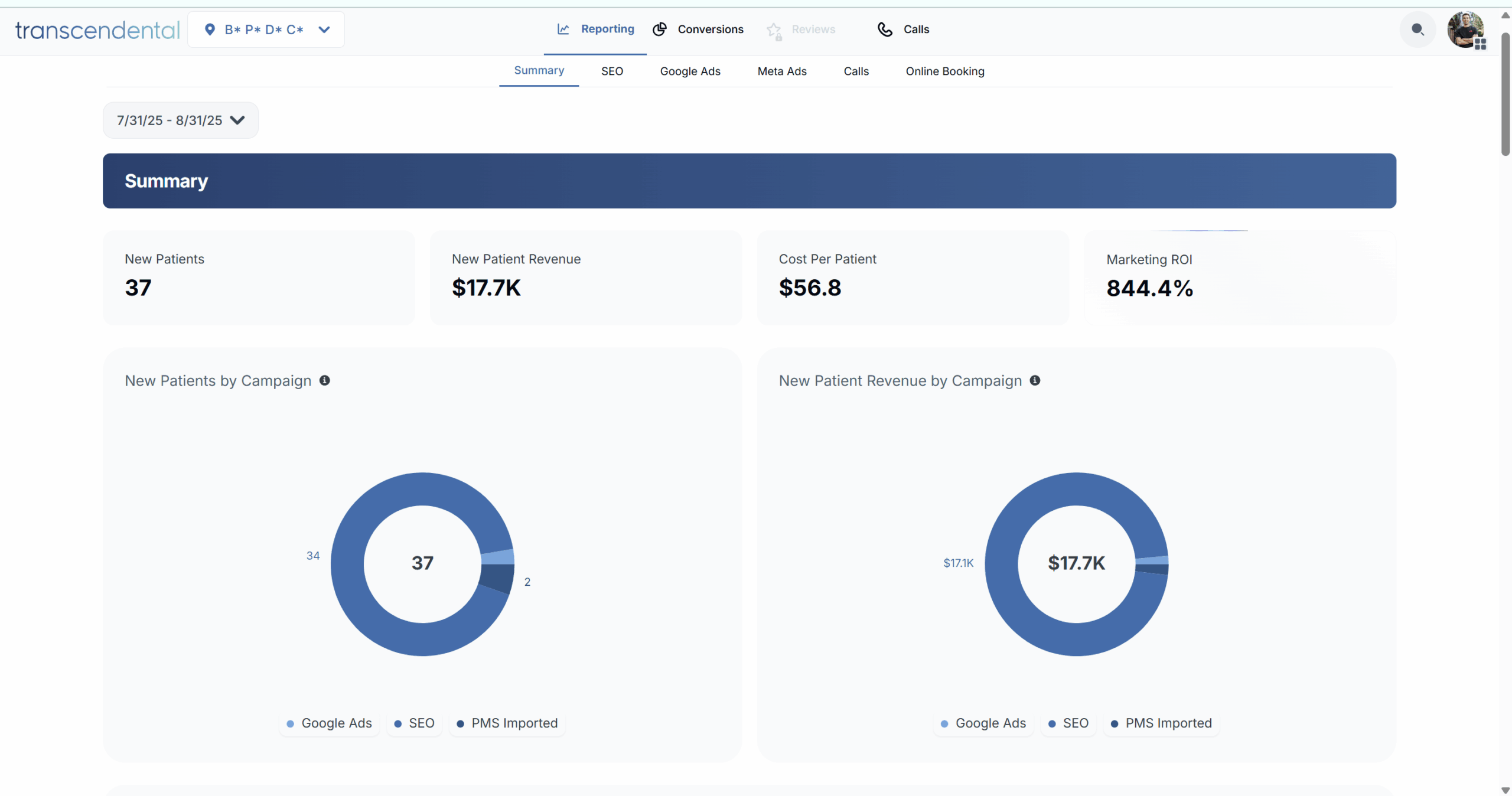Viewport: 1512px width, 796px height.
Task: Click the Calls phone icon
Action: 884,29
